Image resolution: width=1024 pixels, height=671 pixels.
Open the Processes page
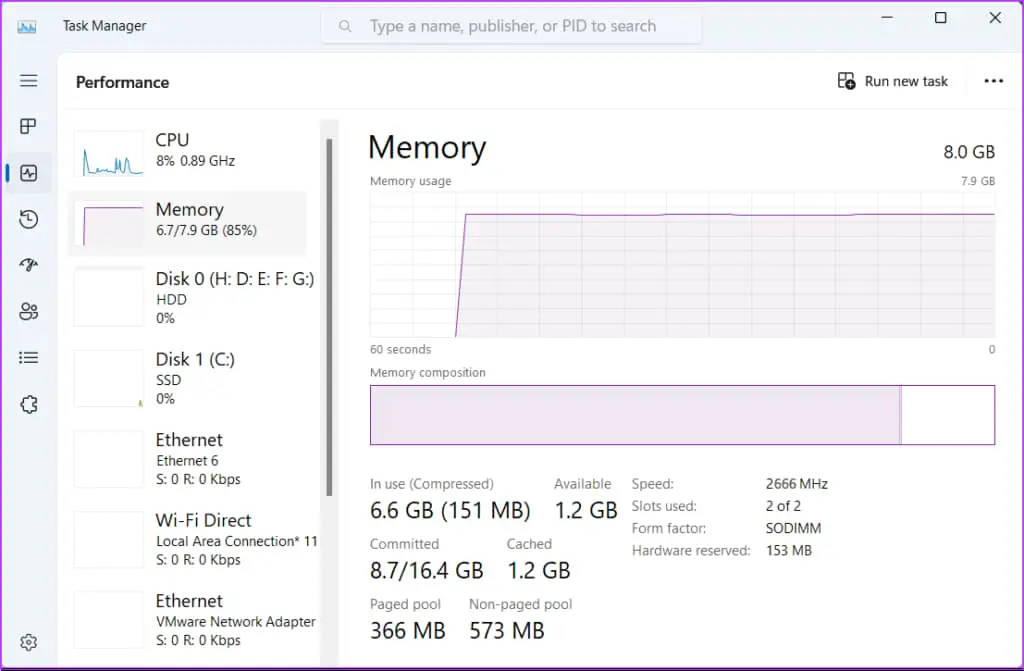point(28,126)
